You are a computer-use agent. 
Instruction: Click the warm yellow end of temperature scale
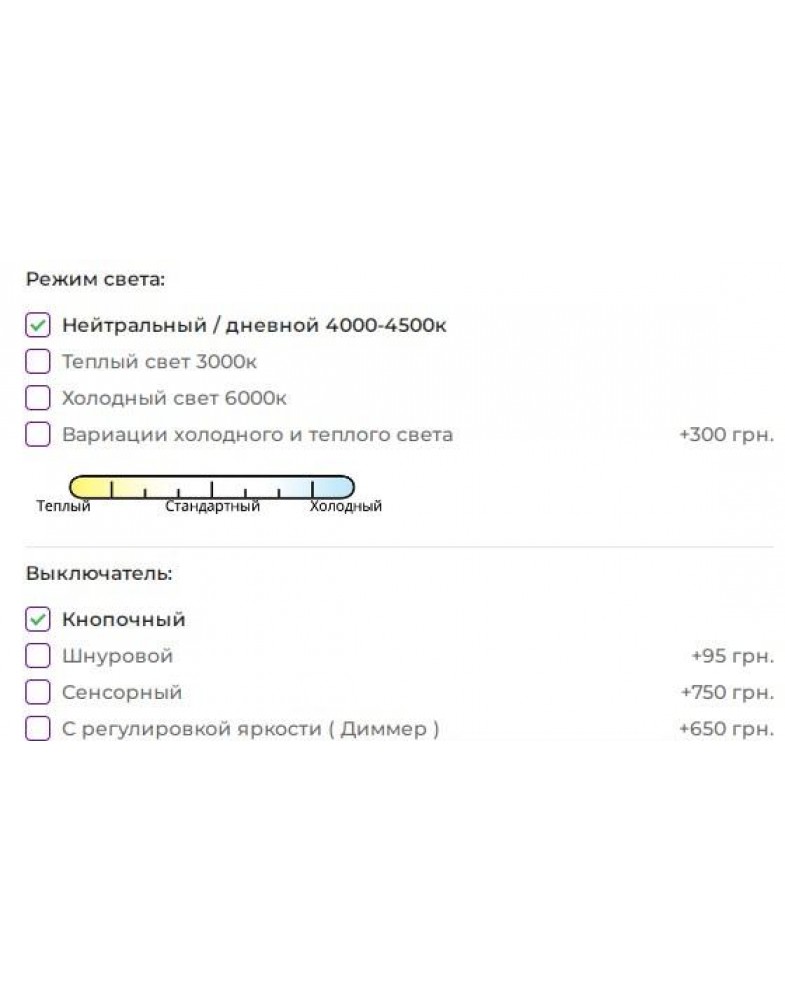pyautogui.click(x=86, y=487)
